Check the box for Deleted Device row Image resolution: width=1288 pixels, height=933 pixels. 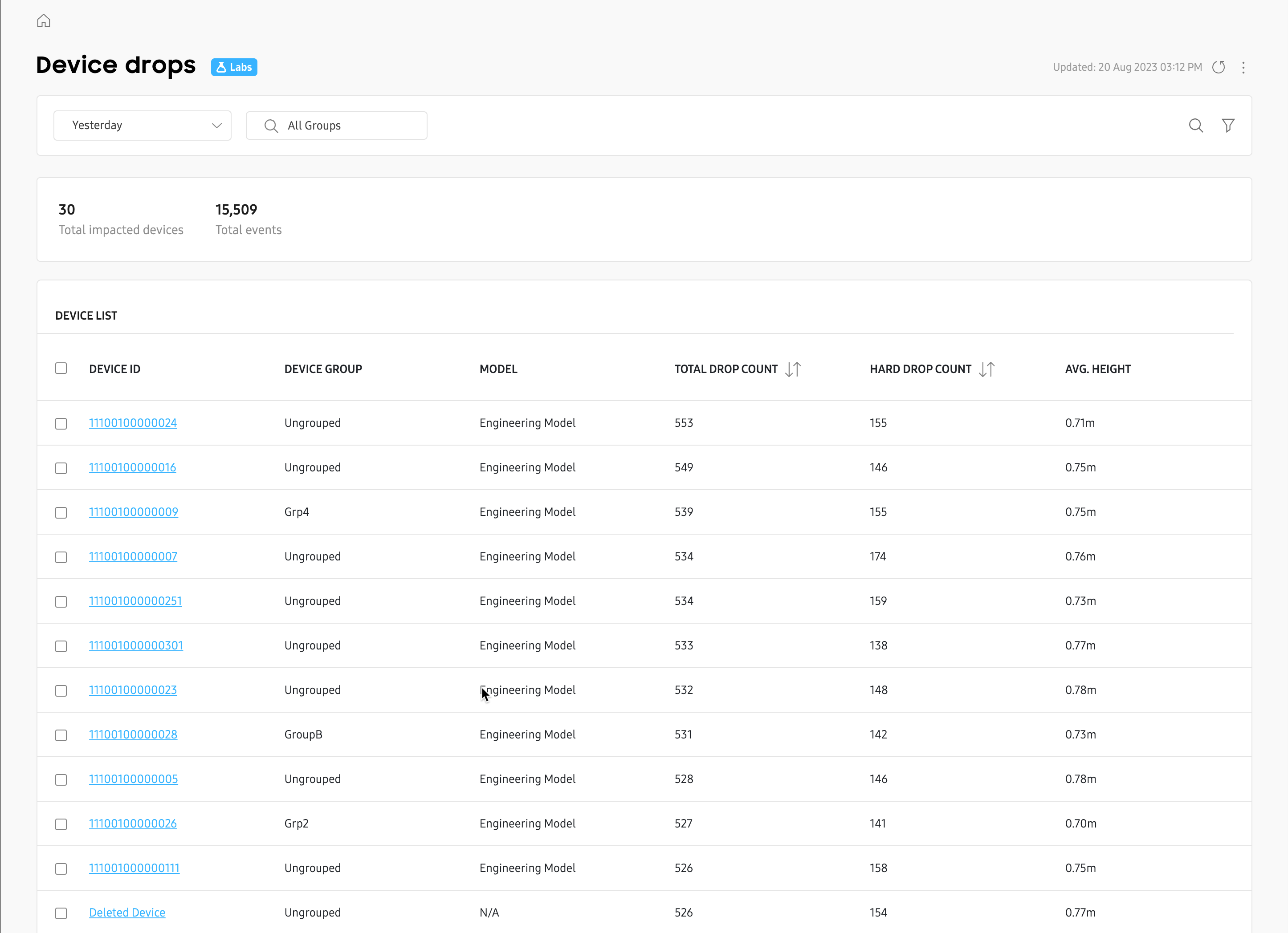[61, 913]
